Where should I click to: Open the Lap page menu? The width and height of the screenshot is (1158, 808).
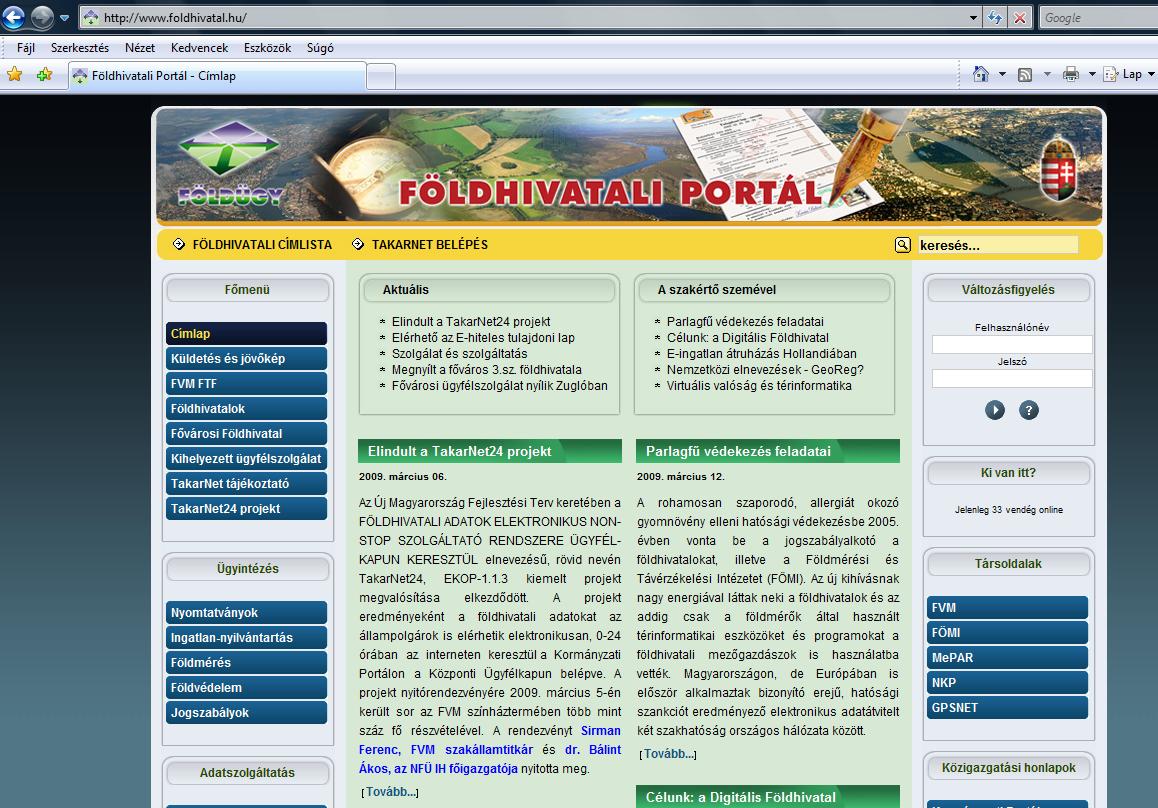click(1128, 74)
